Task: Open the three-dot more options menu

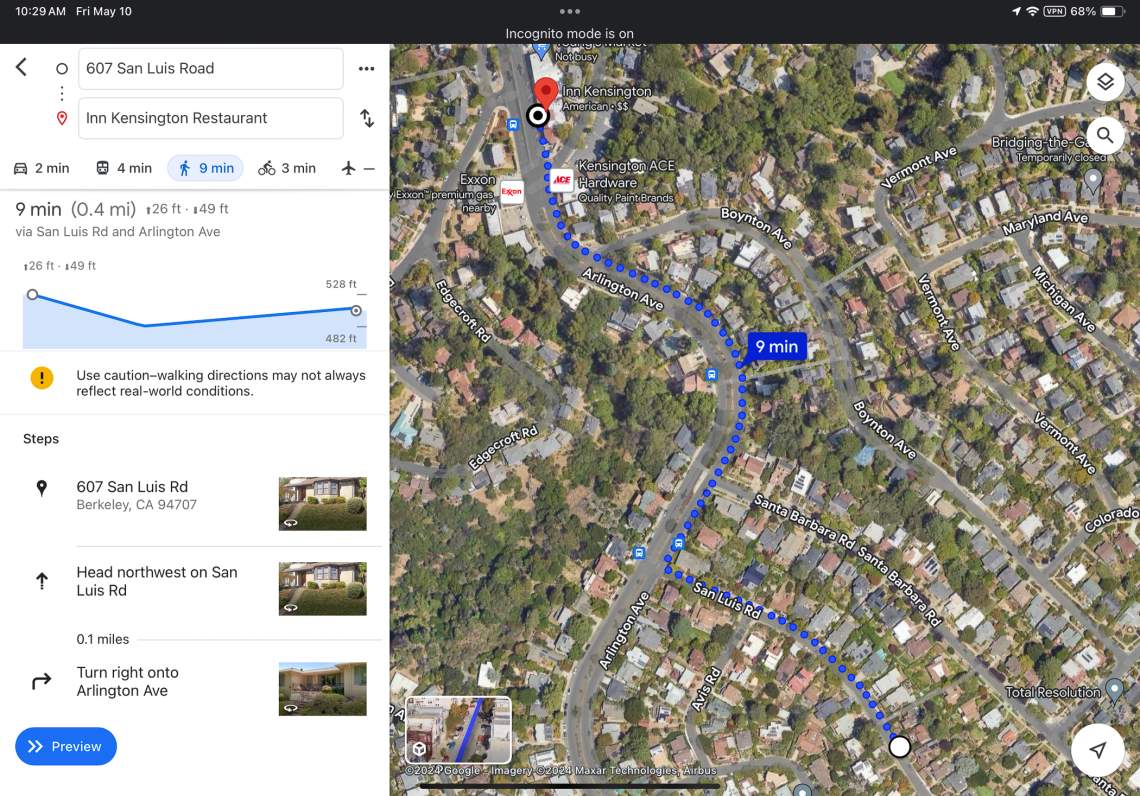Action: click(x=366, y=68)
